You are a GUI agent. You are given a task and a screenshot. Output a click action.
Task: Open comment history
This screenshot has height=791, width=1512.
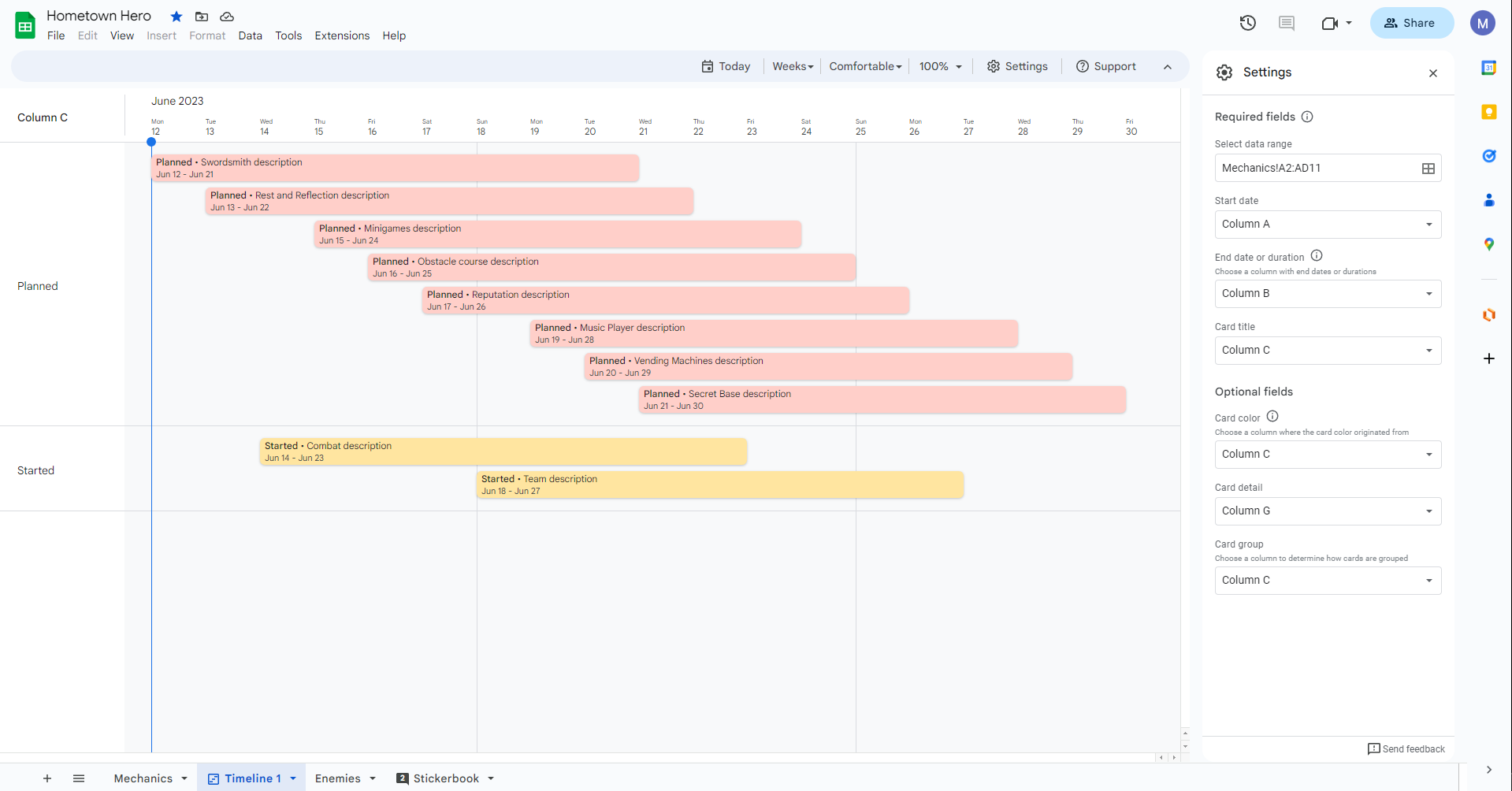tap(1286, 23)
